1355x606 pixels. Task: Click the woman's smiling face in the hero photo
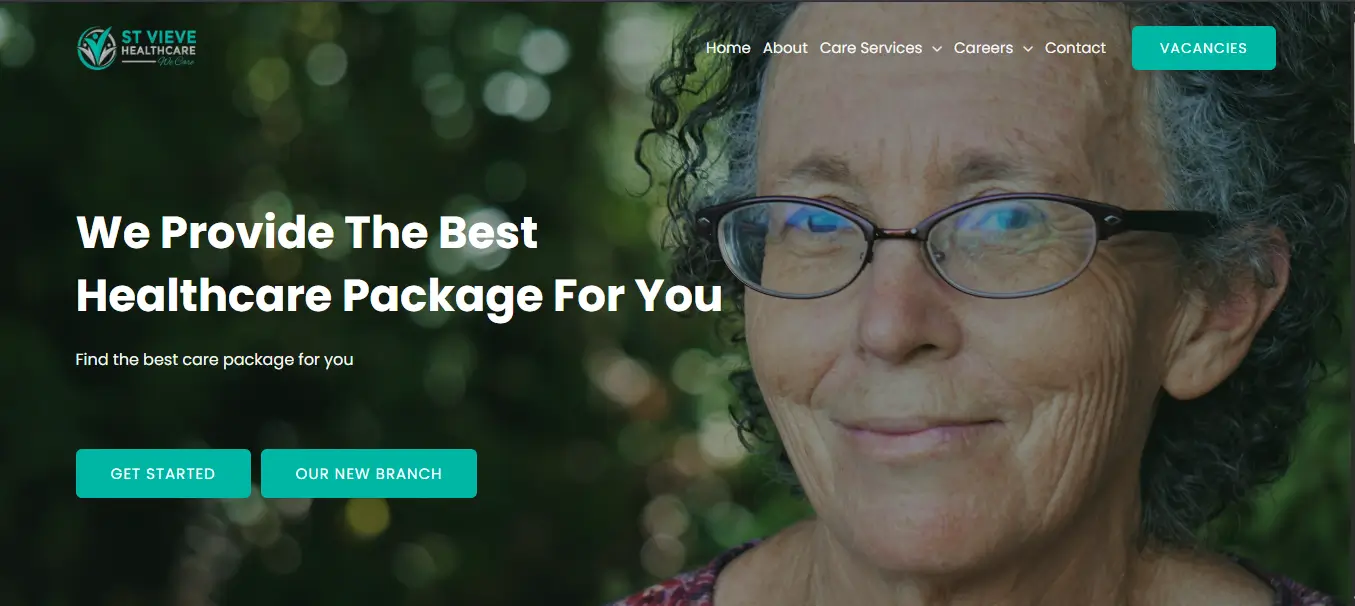(960, 330)
